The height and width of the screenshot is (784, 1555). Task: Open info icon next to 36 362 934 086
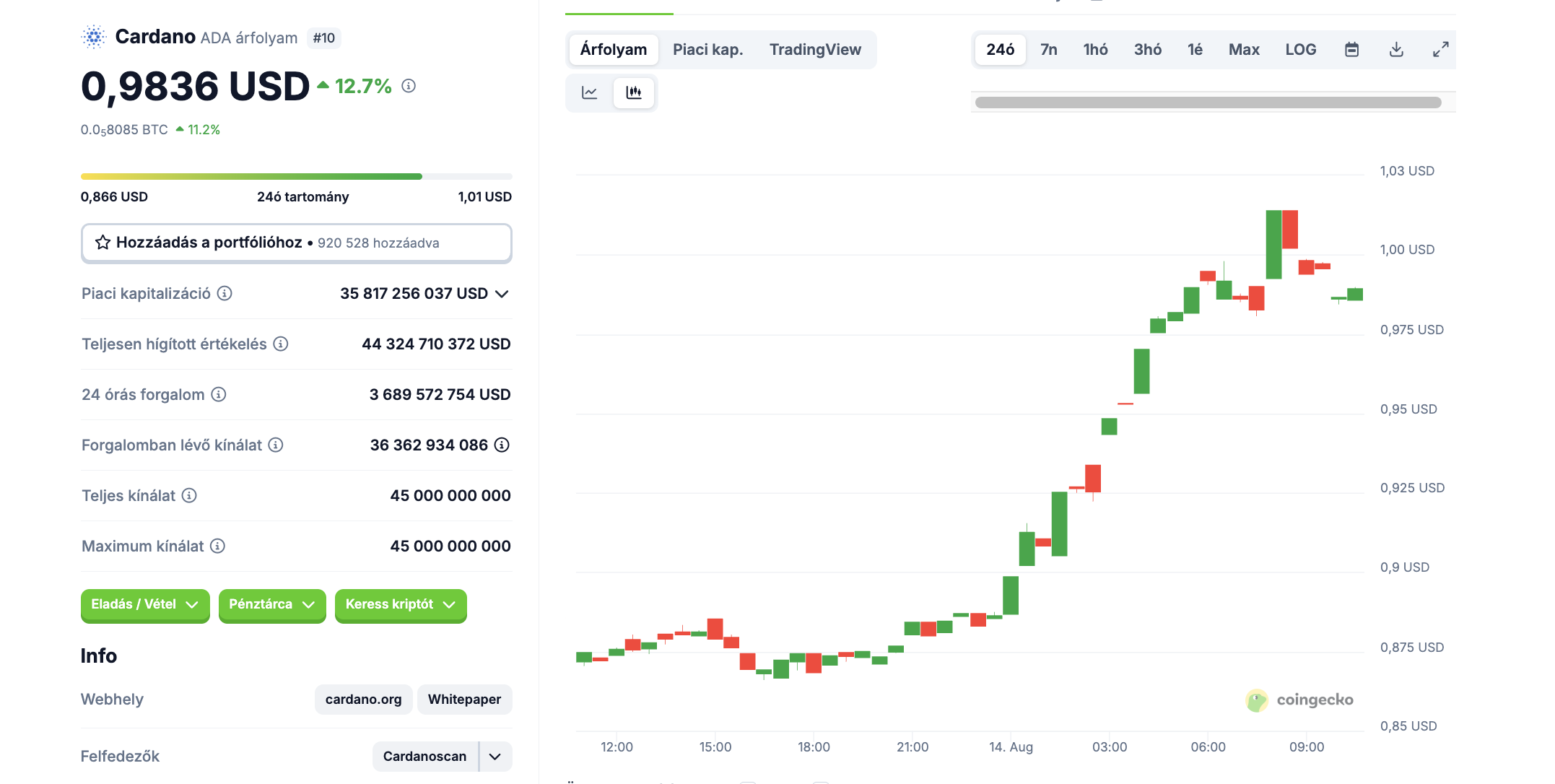click(x=502, y=445)
